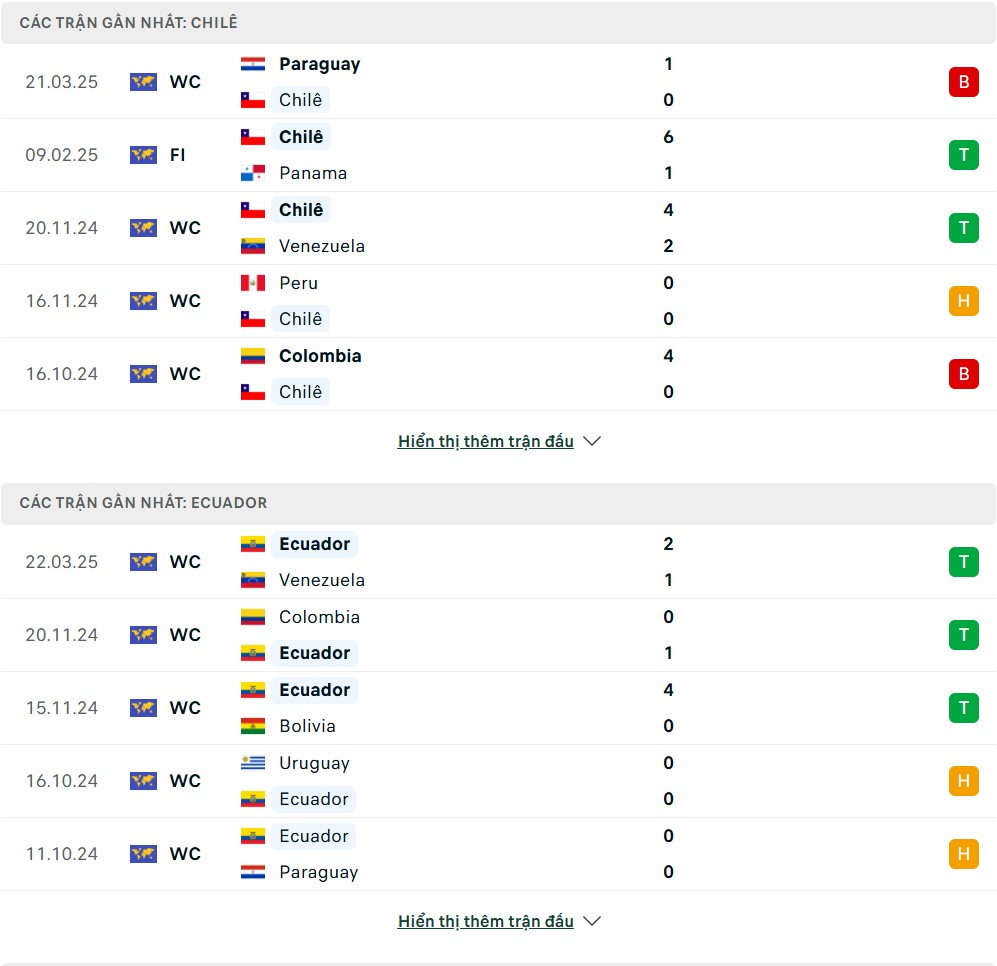Image resolution: width=997 pixels, height=966 pixels.
Task: Open the 15.11.24 Ecuador vs Bolivia match row
Action: tap(498, 708)
